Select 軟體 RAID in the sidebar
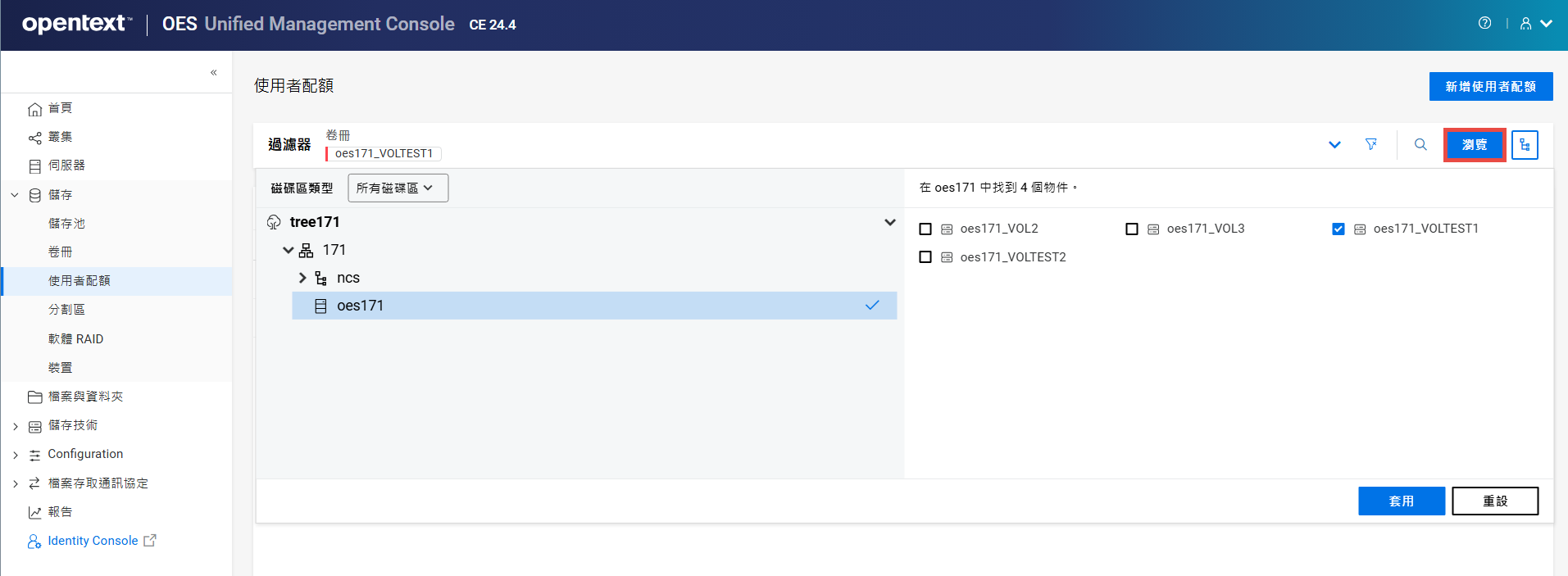This screenshot has height=576, width=1568. pos(75,339)
